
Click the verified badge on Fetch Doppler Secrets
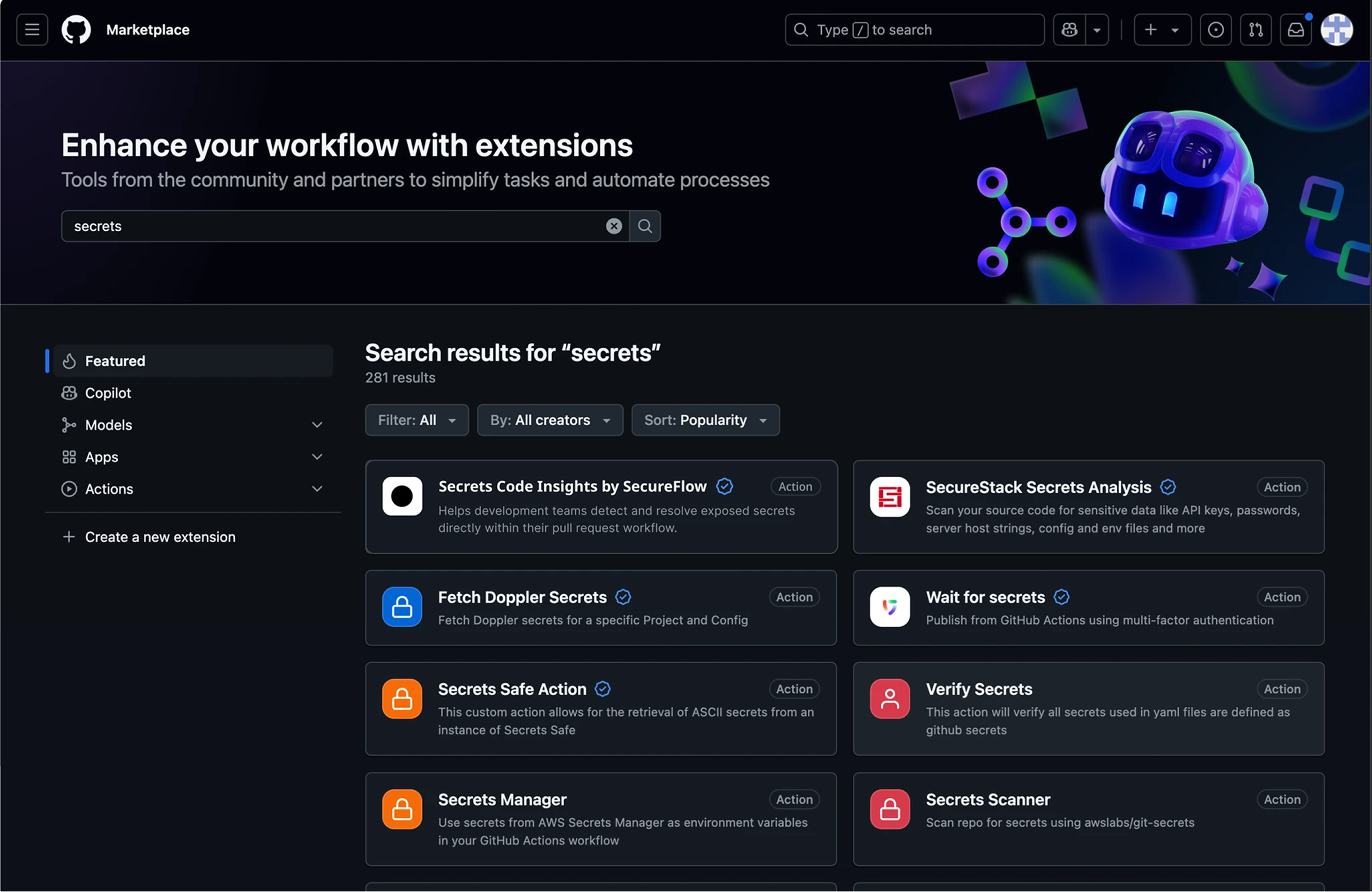pyautogui.click(x=622, y=597)
